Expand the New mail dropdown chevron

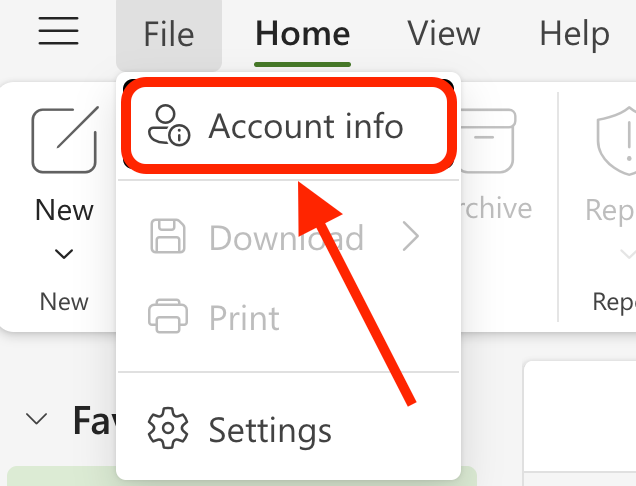[x=64, y=254]
